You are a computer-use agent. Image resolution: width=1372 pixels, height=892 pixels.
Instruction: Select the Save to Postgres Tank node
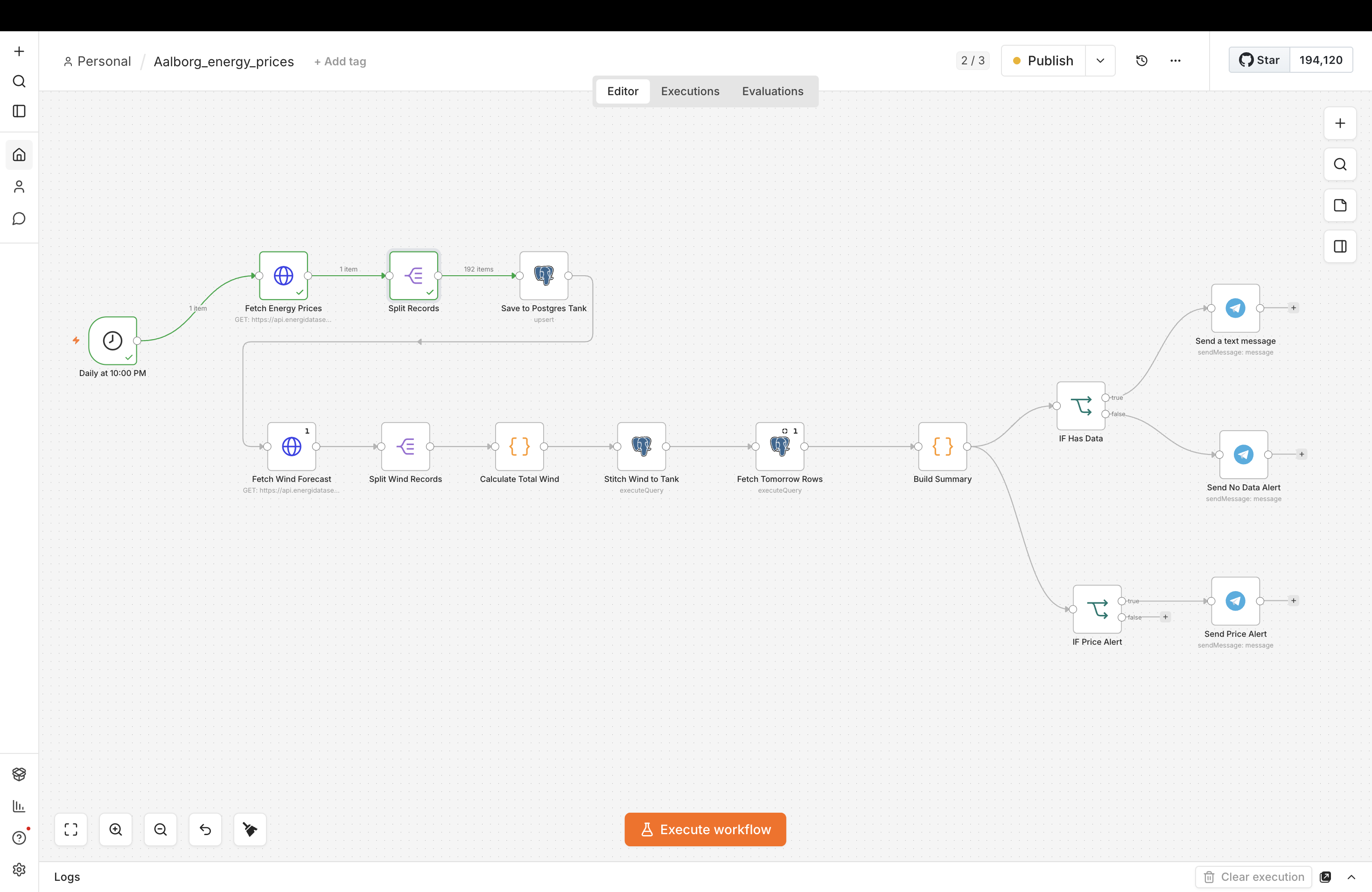coord(544,275)
